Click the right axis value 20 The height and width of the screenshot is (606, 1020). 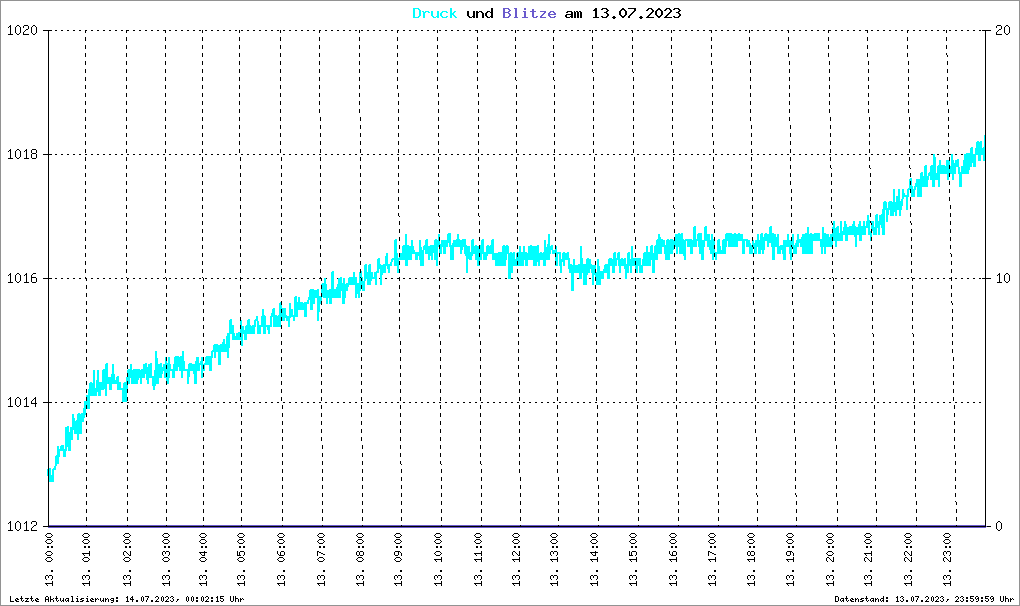[x=1002, y=31]
